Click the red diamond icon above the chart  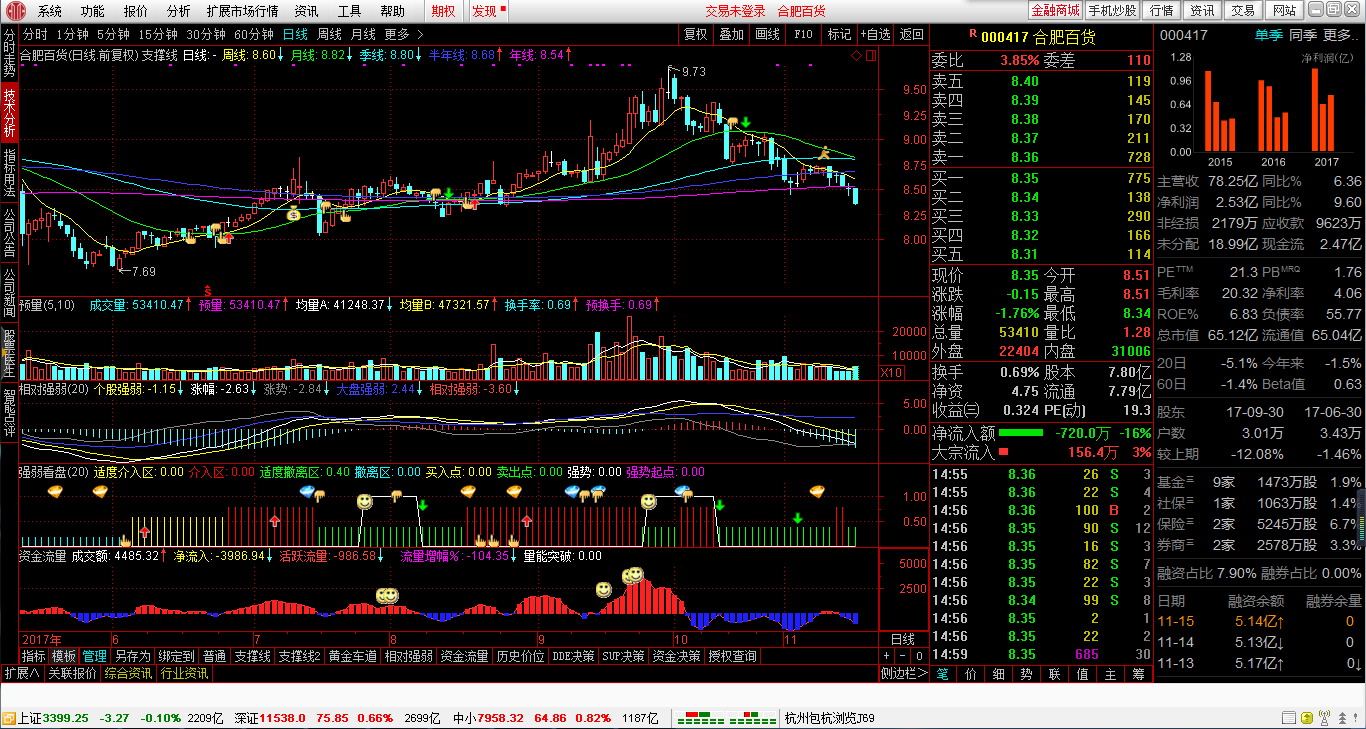point(857,55)
